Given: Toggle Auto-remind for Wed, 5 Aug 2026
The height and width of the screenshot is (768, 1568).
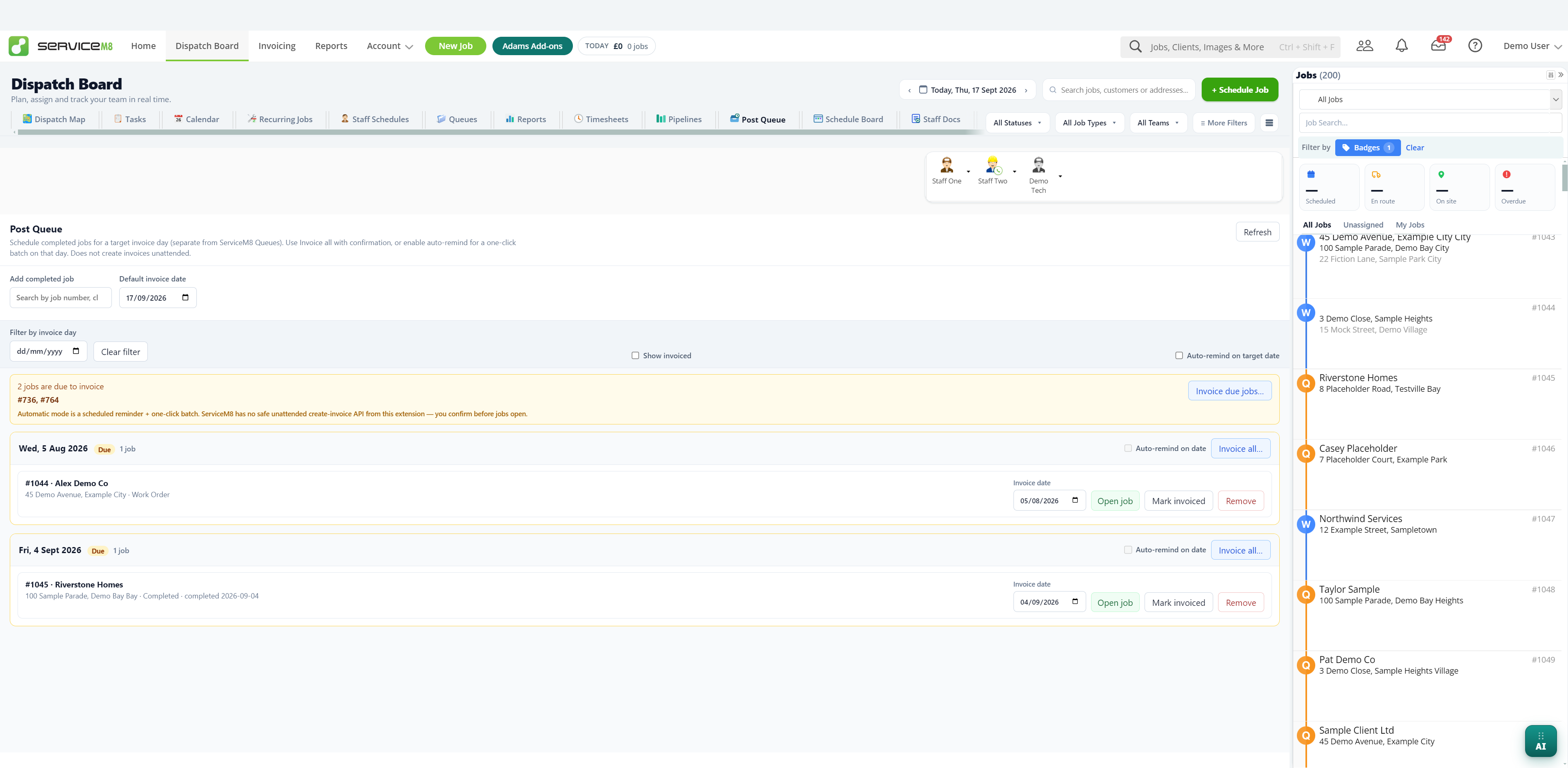Looking at the screenshot, I should [x=1128, y=448].
